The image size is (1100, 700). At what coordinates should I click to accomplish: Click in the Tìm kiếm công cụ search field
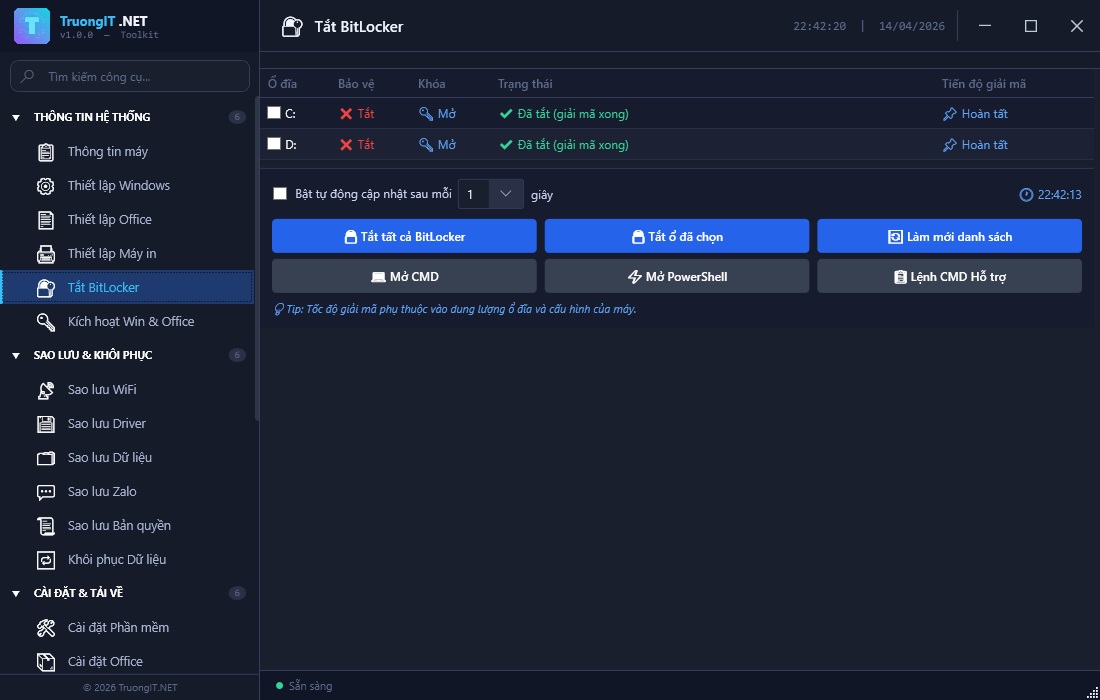point(130,76)
